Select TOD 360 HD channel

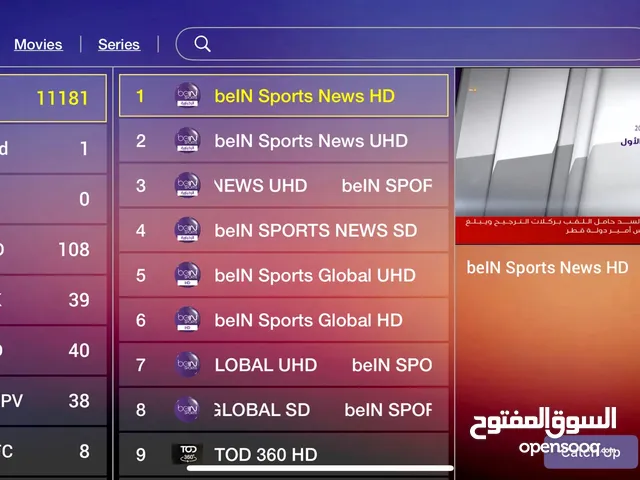tap(284, 455)
